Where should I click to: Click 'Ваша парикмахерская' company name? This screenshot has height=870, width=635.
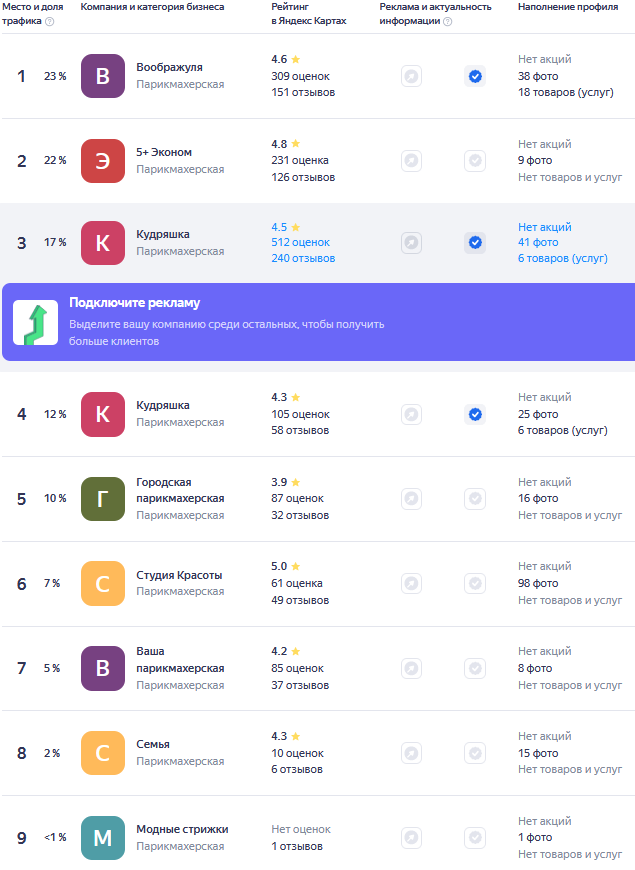[180, 660]
